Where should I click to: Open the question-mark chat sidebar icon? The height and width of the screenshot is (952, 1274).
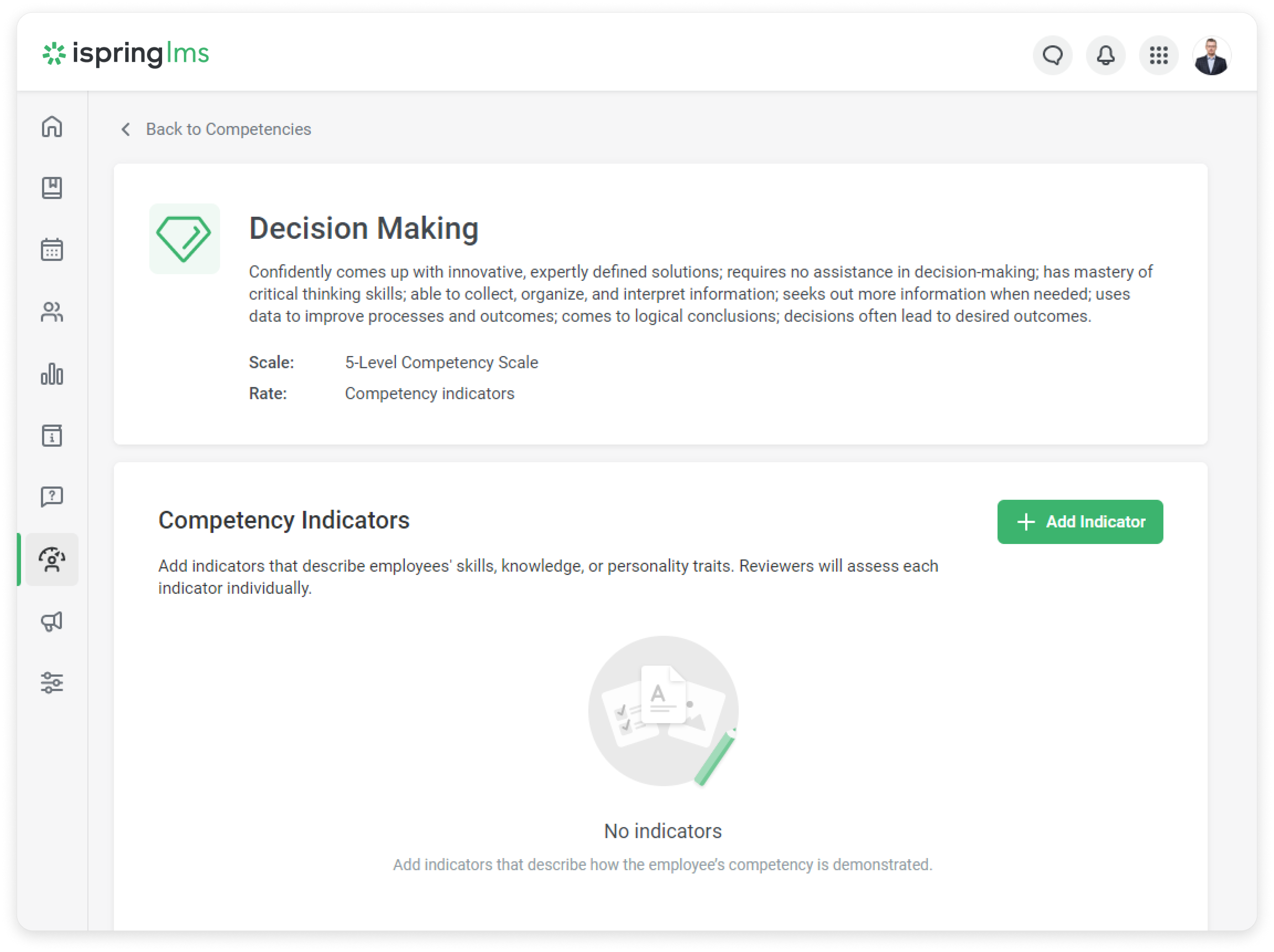click(52, 496)
